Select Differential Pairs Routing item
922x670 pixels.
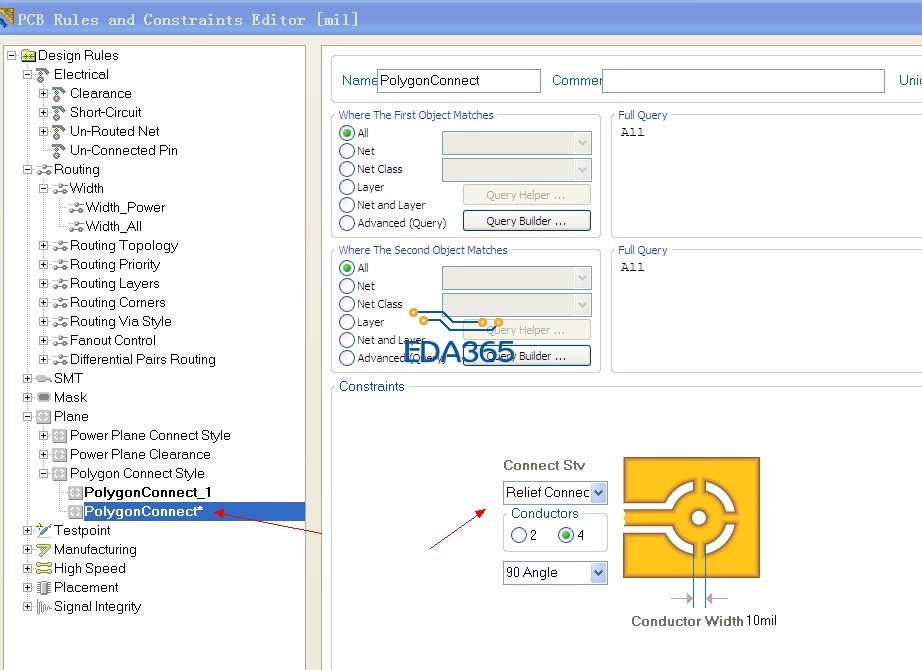(143, 359)
